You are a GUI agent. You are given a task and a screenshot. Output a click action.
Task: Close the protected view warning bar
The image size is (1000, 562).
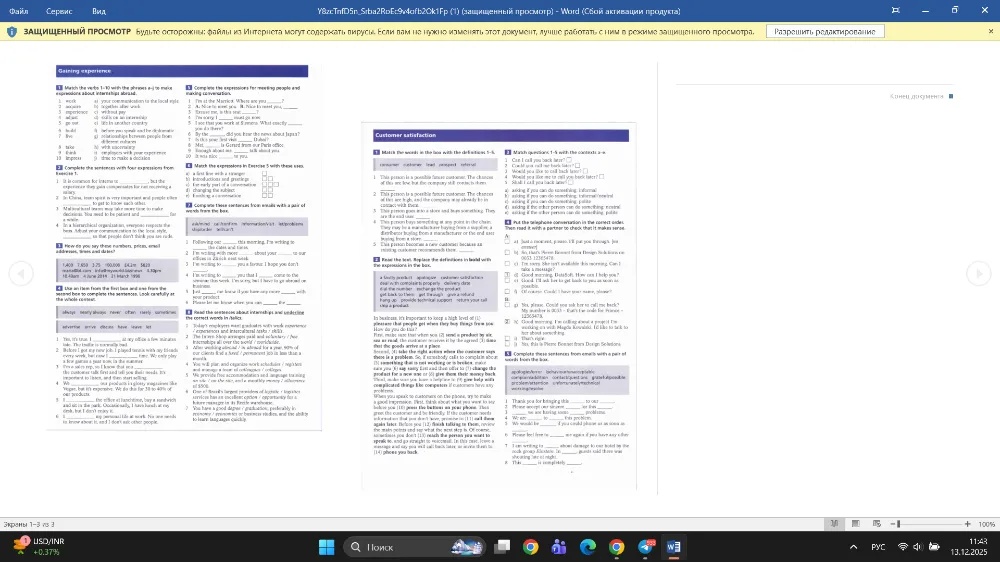pos(990,31)
